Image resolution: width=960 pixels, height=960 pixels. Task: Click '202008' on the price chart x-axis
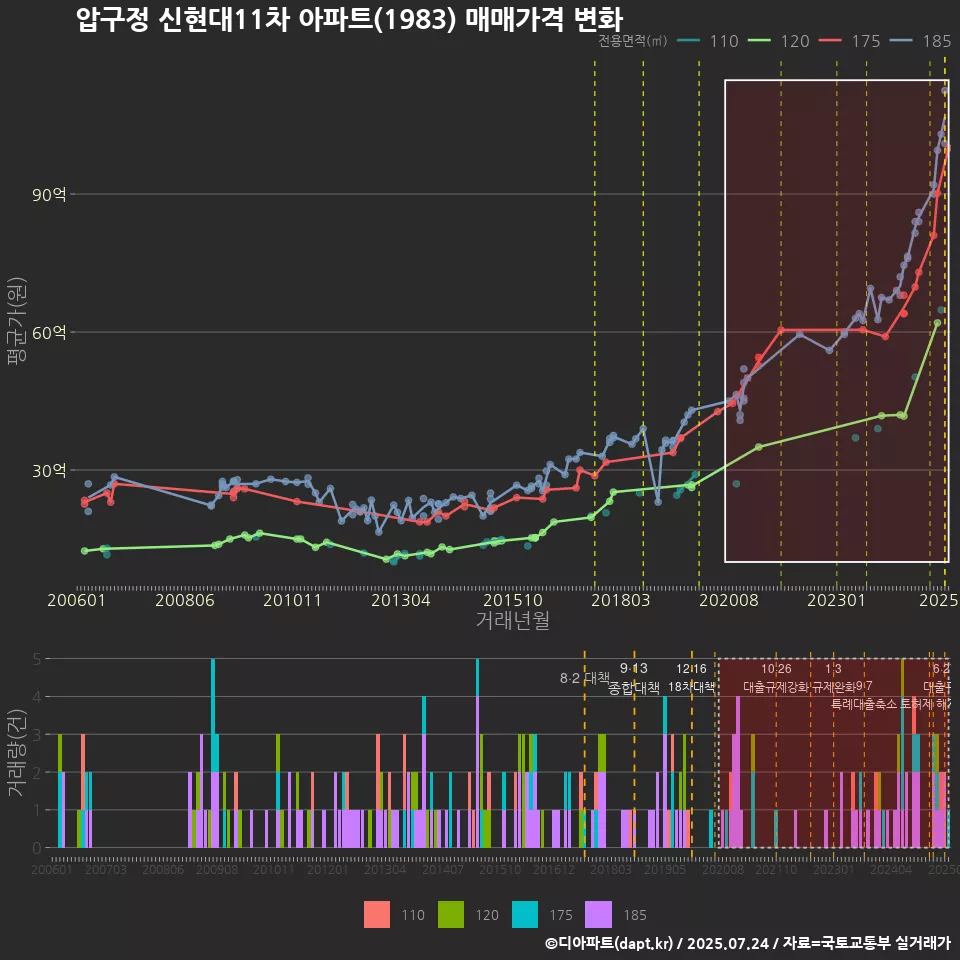(729, 600)
